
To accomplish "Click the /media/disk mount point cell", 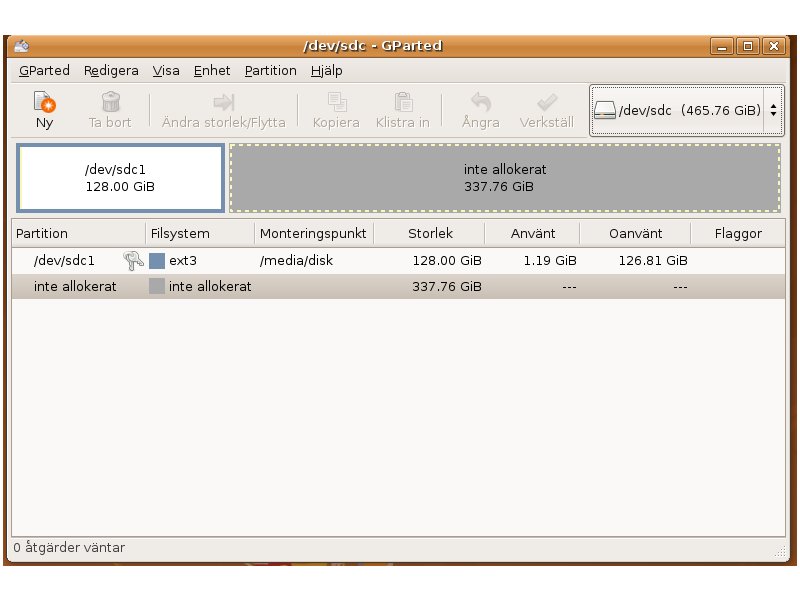I will point(296,261).
